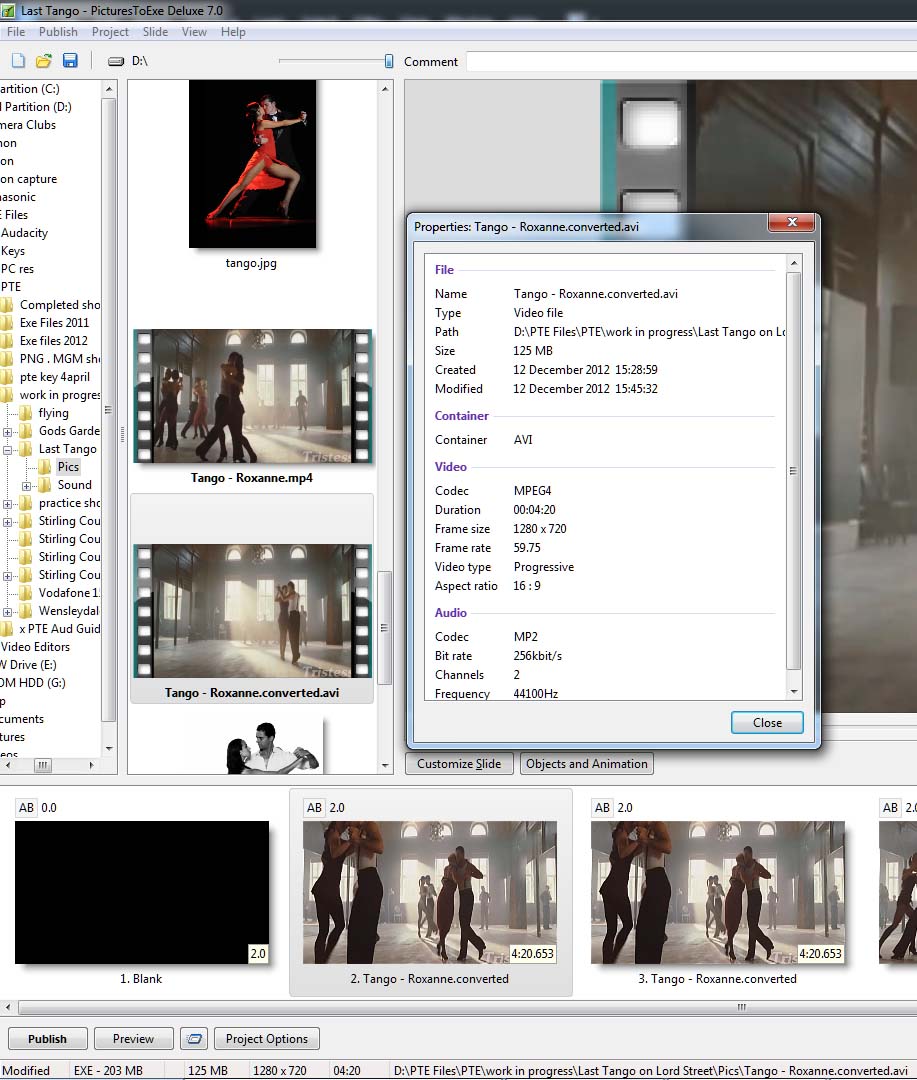Click into the Comment input field
The height and width of the screenshot is (1080, 917).
pos(691,61)
